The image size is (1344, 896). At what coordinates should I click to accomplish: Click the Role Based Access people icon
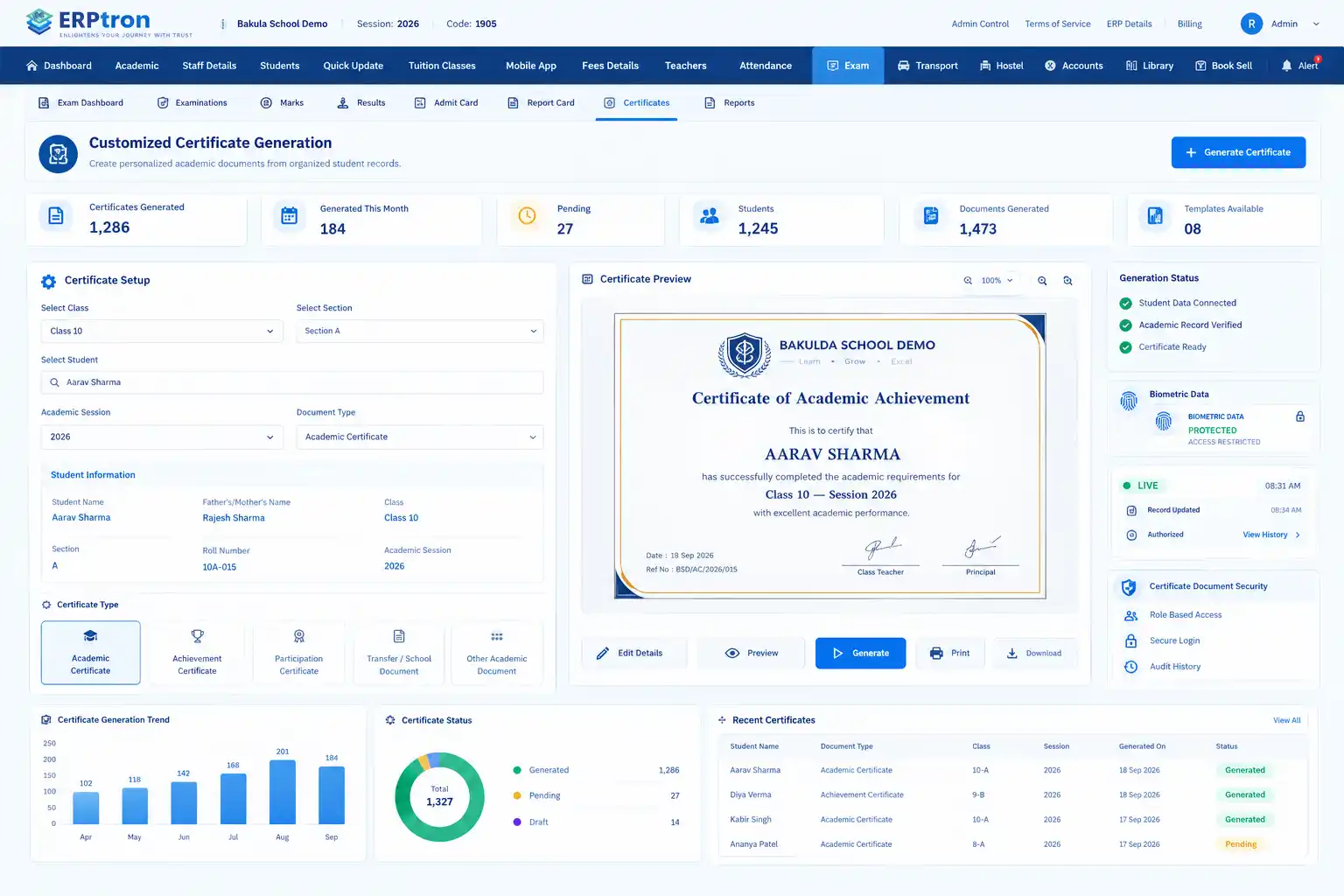pyautogui.click(x=1130, y=615)
